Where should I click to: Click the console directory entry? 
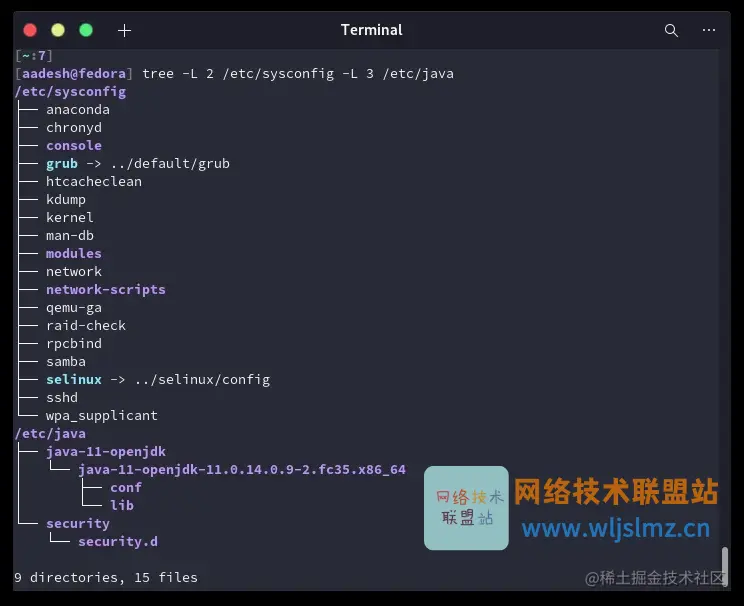(x=74, y=146)
